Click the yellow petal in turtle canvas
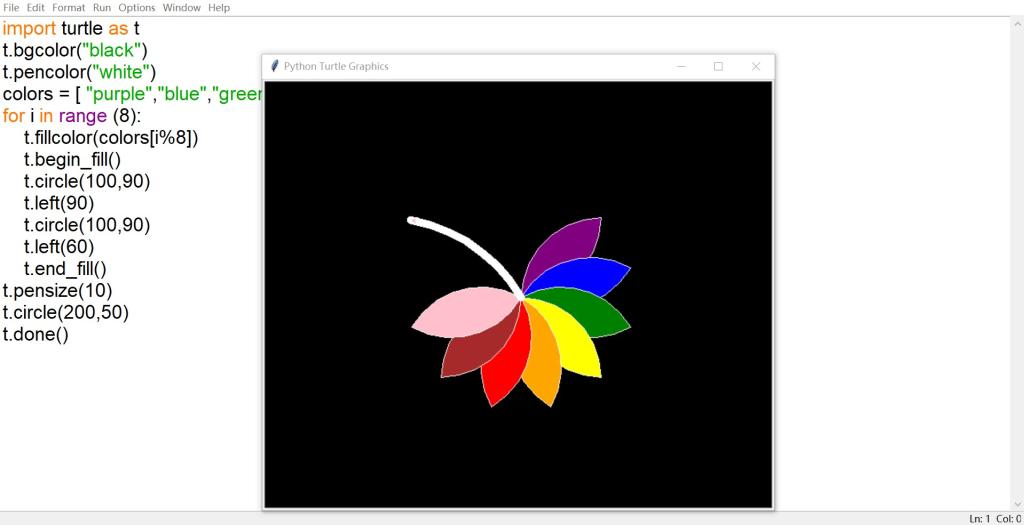 point(573,340)
